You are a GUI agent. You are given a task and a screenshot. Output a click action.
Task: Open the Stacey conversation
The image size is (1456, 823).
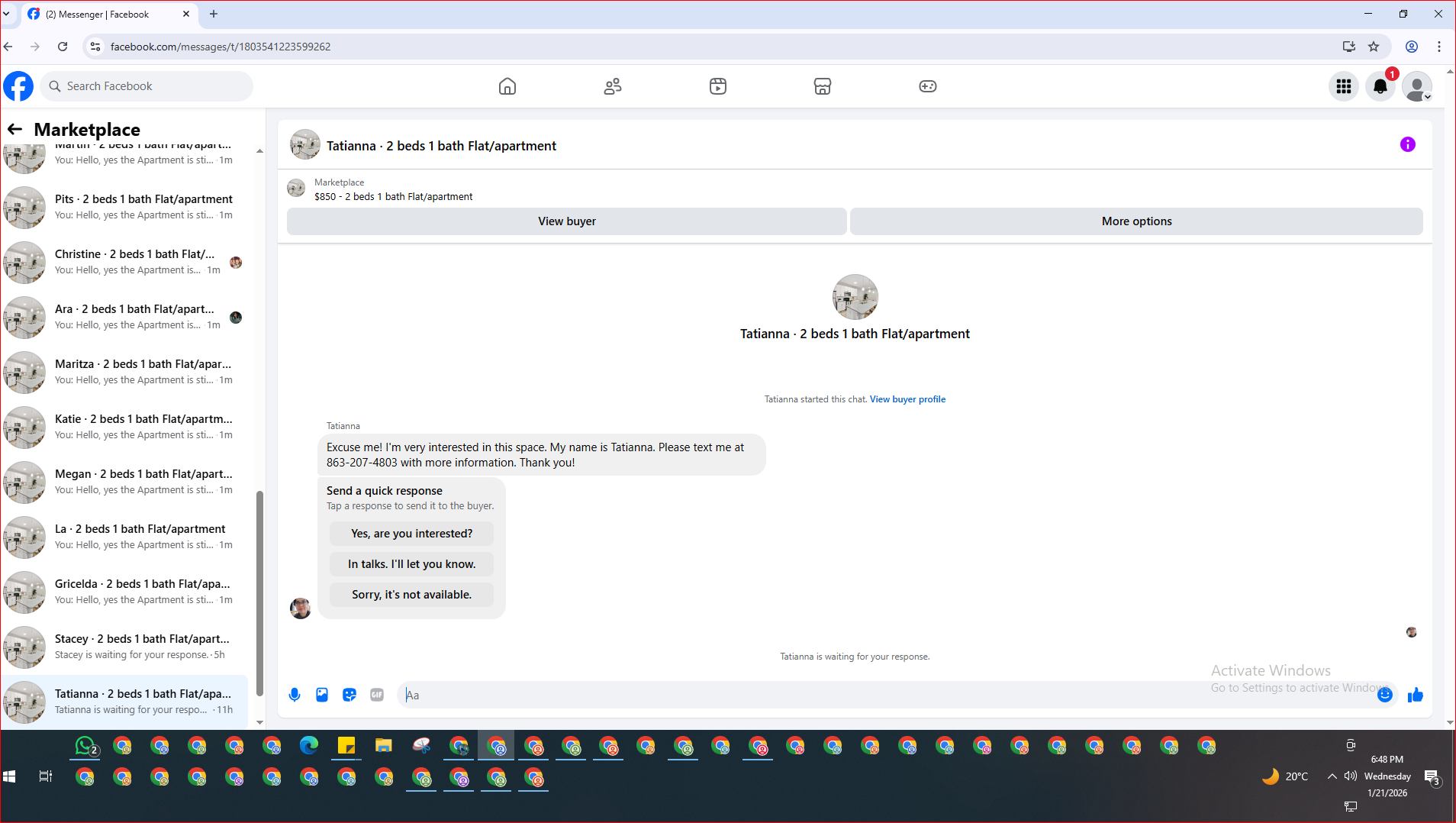pos(124,647)
